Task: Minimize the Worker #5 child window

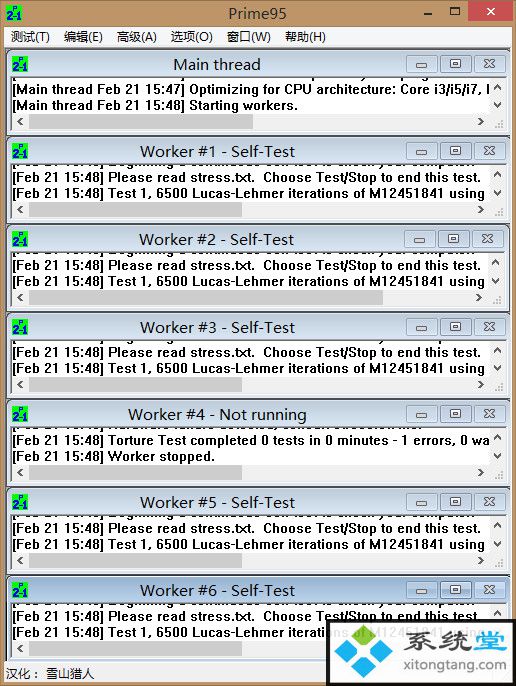Action: coord(422,502)
